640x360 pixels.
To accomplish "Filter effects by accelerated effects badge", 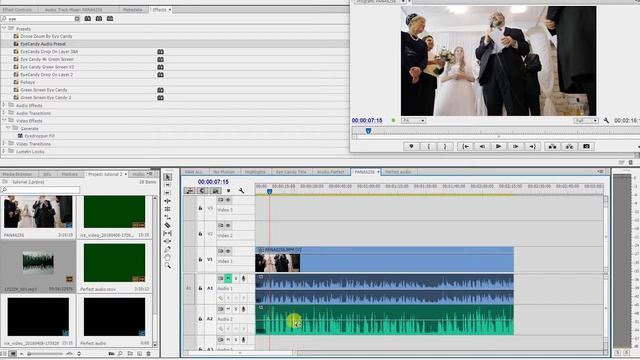I will click(88, 19).
